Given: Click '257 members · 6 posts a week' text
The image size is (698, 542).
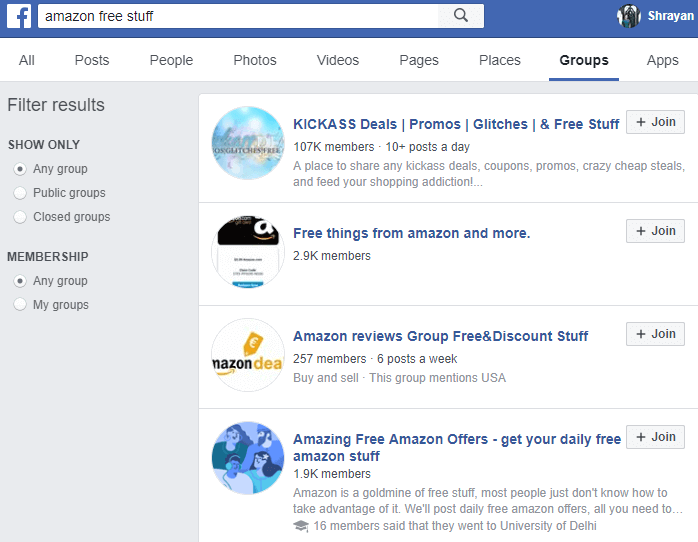Looking at the screenshot, I should point(375,359).
